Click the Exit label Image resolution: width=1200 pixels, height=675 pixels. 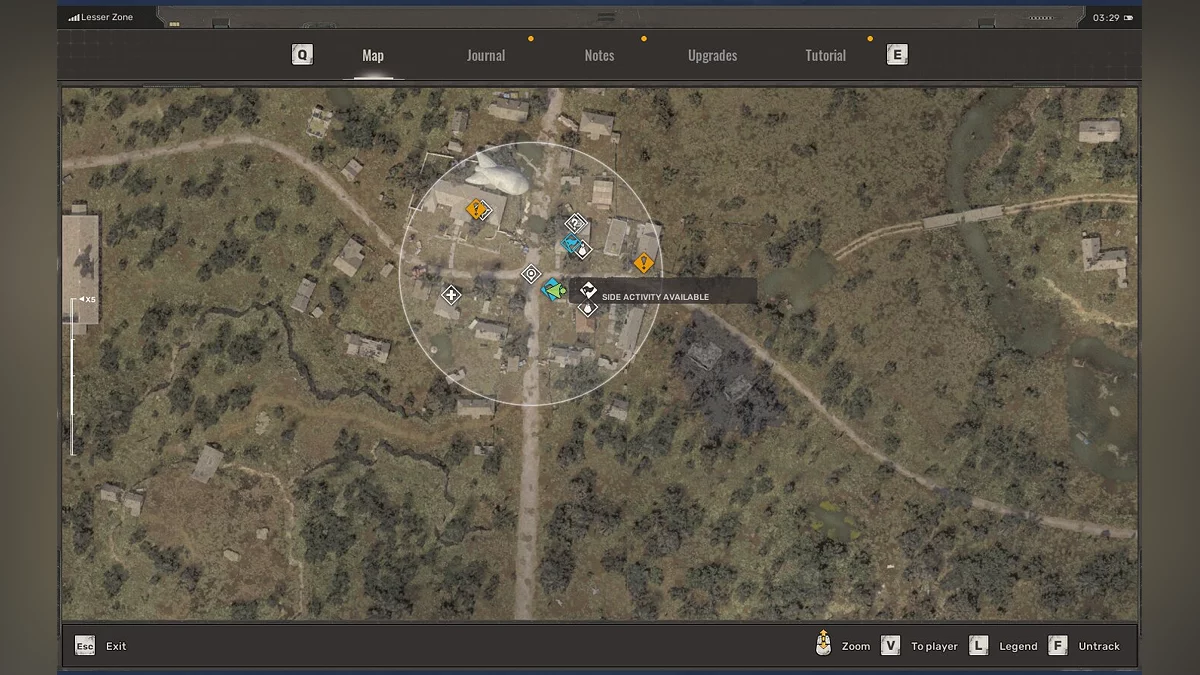point(116,647)
